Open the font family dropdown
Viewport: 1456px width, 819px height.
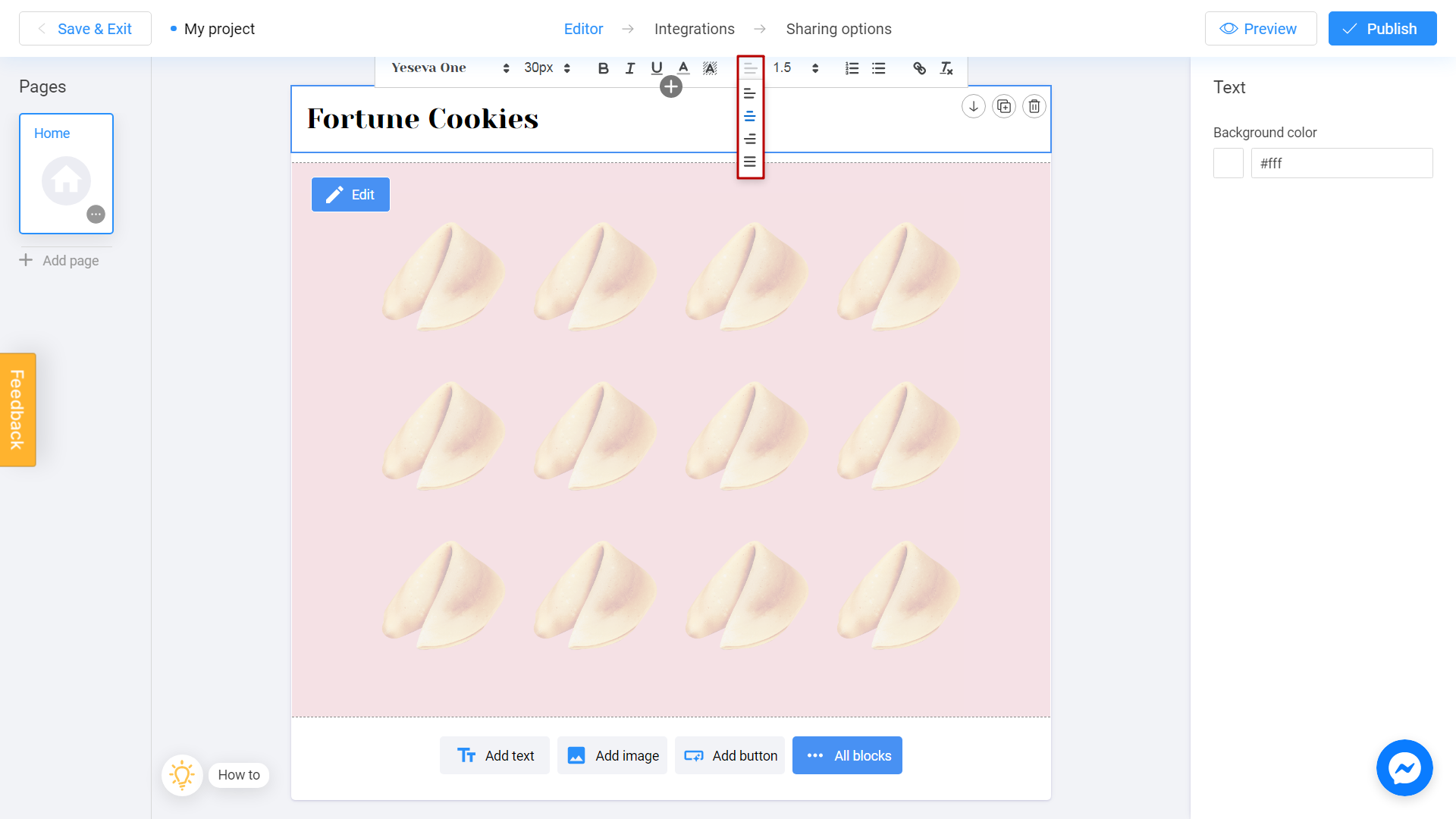(450, 68)
